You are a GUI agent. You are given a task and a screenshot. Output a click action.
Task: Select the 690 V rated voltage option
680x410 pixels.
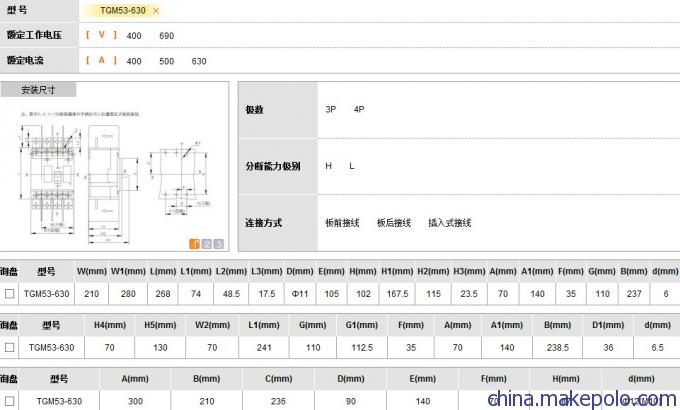(x=167, y=36)
